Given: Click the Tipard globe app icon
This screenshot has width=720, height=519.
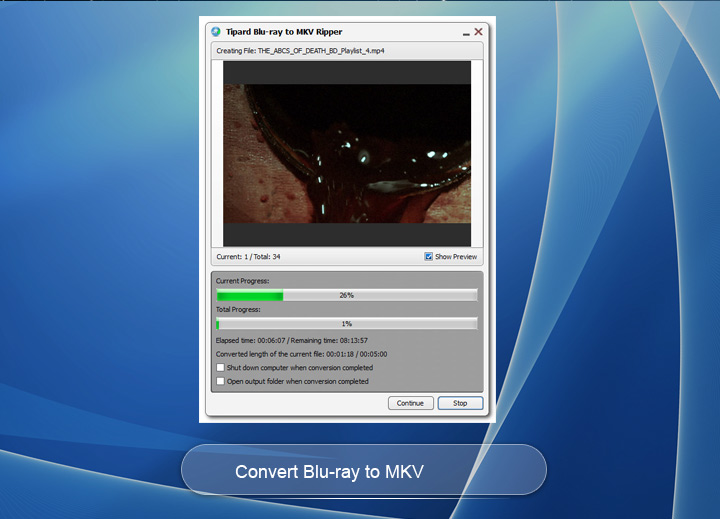Looking at the screenshot, I should 216,32.
